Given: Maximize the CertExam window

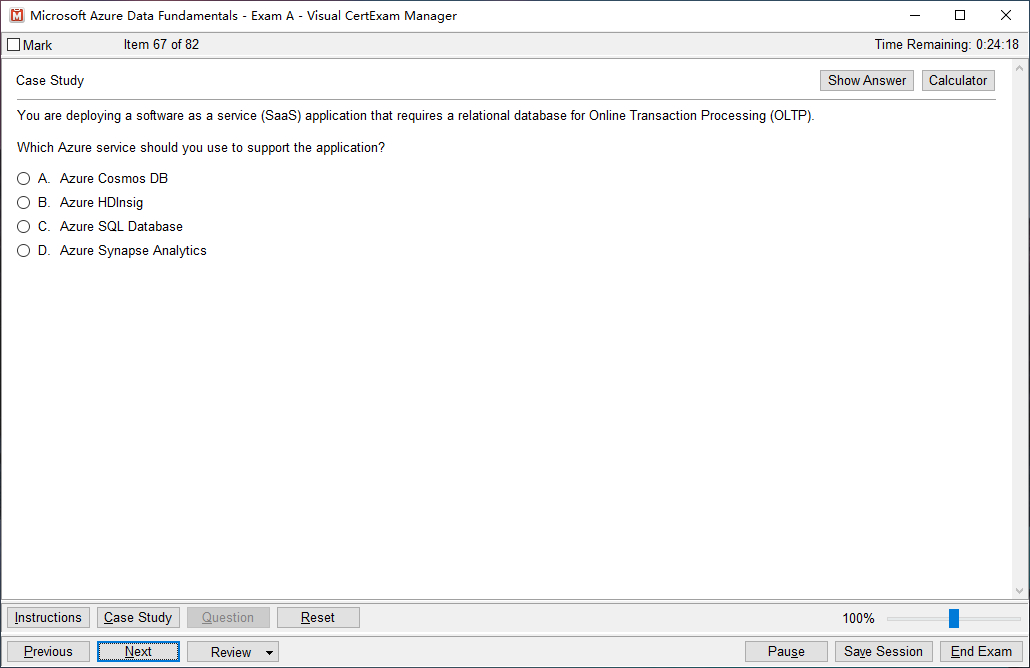Looking at the screenshot, I should click(960, 15).
